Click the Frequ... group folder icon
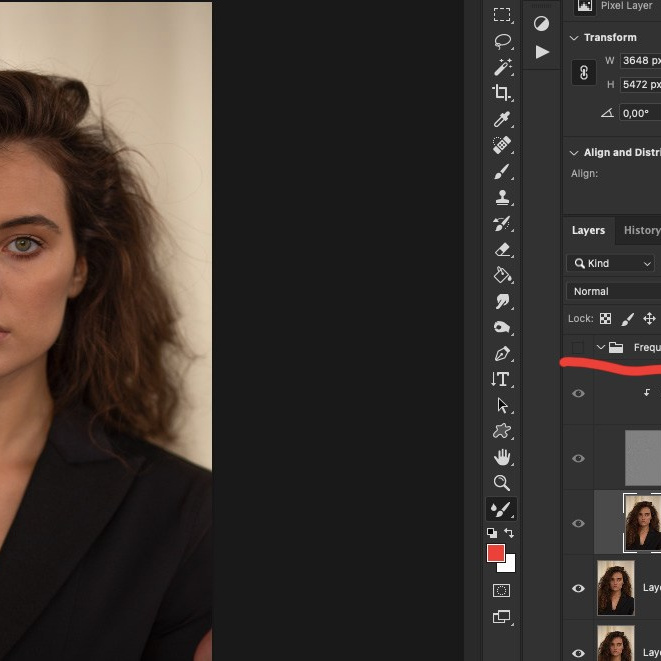The height and width of the screenshot is (661, 661). [x=616, y=347]
